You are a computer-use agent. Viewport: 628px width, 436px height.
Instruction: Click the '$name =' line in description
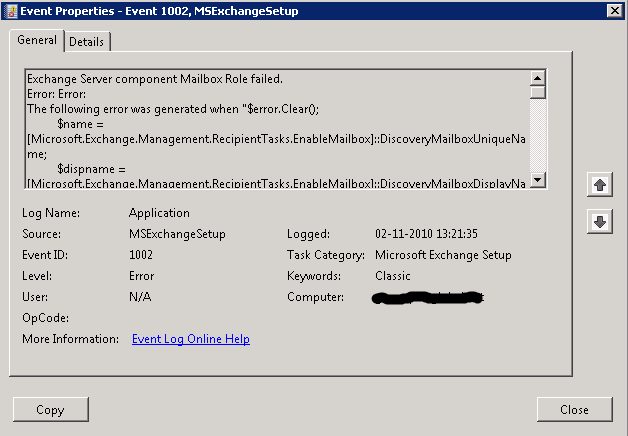click(x=81, y=124)
